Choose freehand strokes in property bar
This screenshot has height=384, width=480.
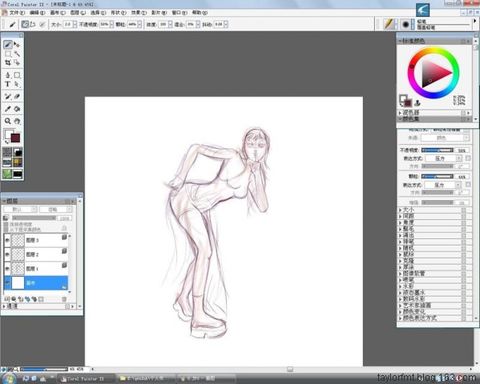(x=25, y=24)
